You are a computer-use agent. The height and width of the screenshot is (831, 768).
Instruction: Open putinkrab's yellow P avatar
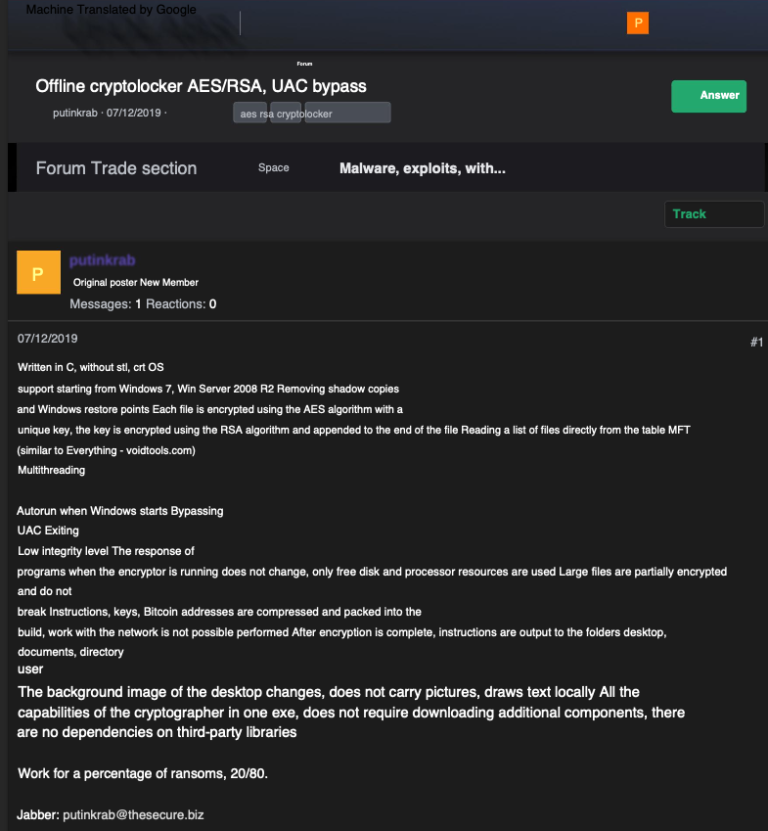point(38,273)
